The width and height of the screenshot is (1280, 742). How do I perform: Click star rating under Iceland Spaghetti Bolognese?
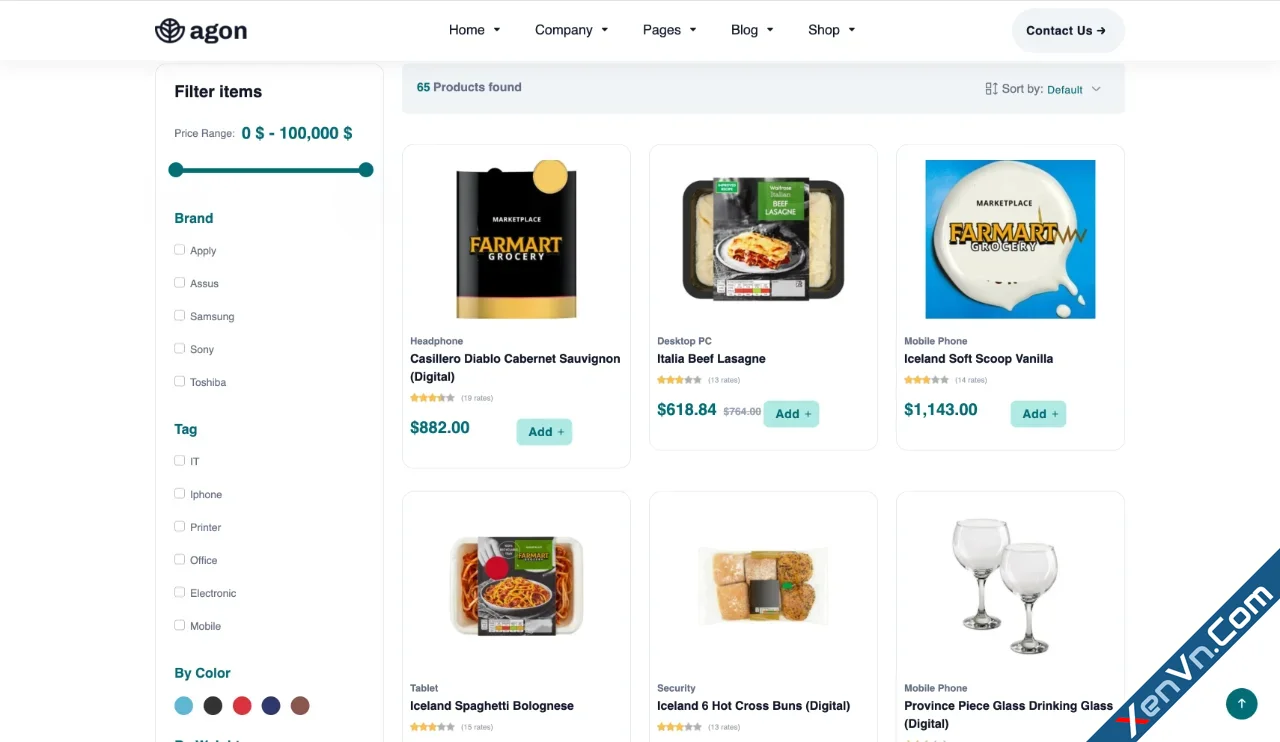[x=432, y=727]
